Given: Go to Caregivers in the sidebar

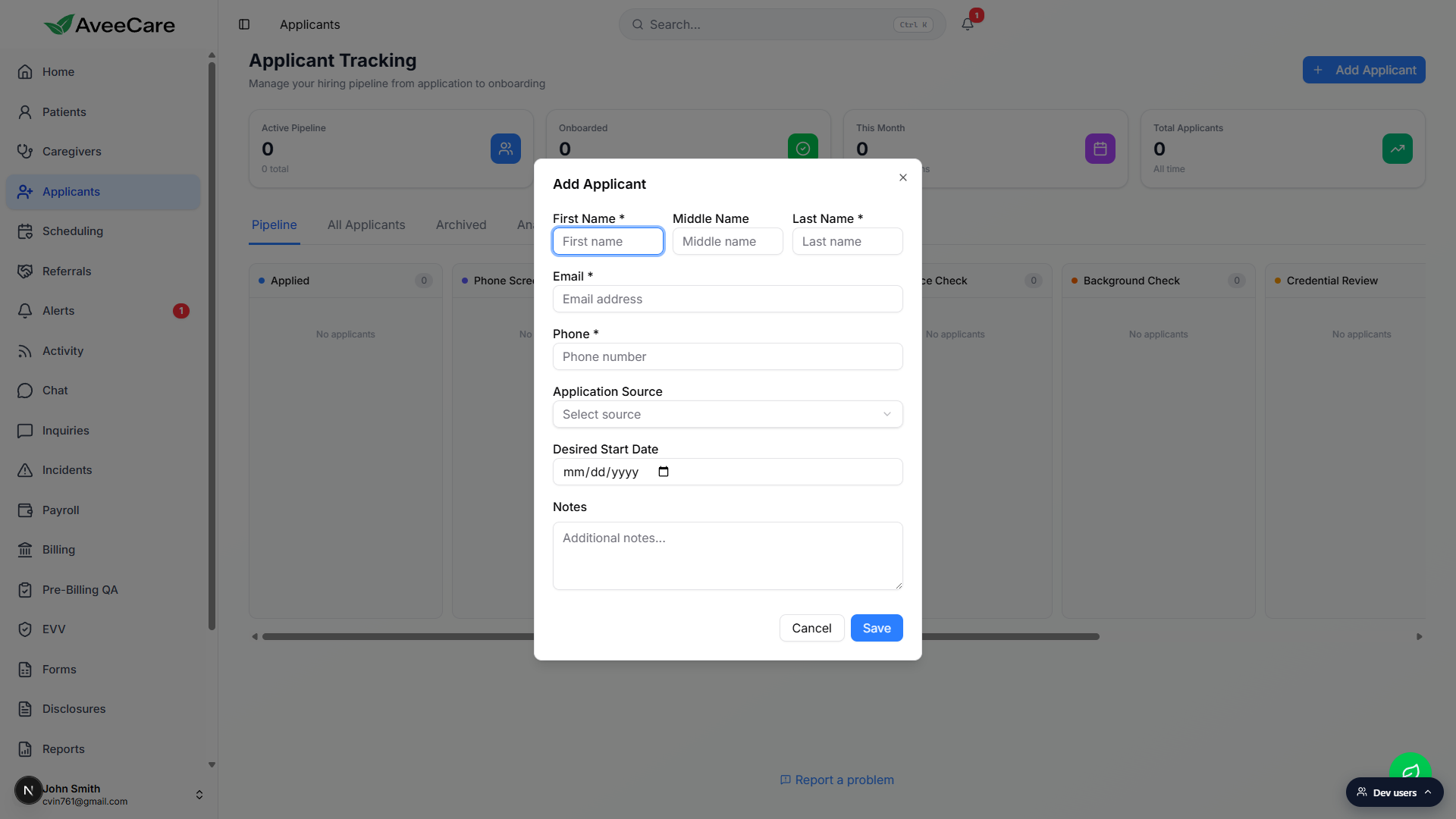Looking at the screenshot, I should click(x=102, y=152).
